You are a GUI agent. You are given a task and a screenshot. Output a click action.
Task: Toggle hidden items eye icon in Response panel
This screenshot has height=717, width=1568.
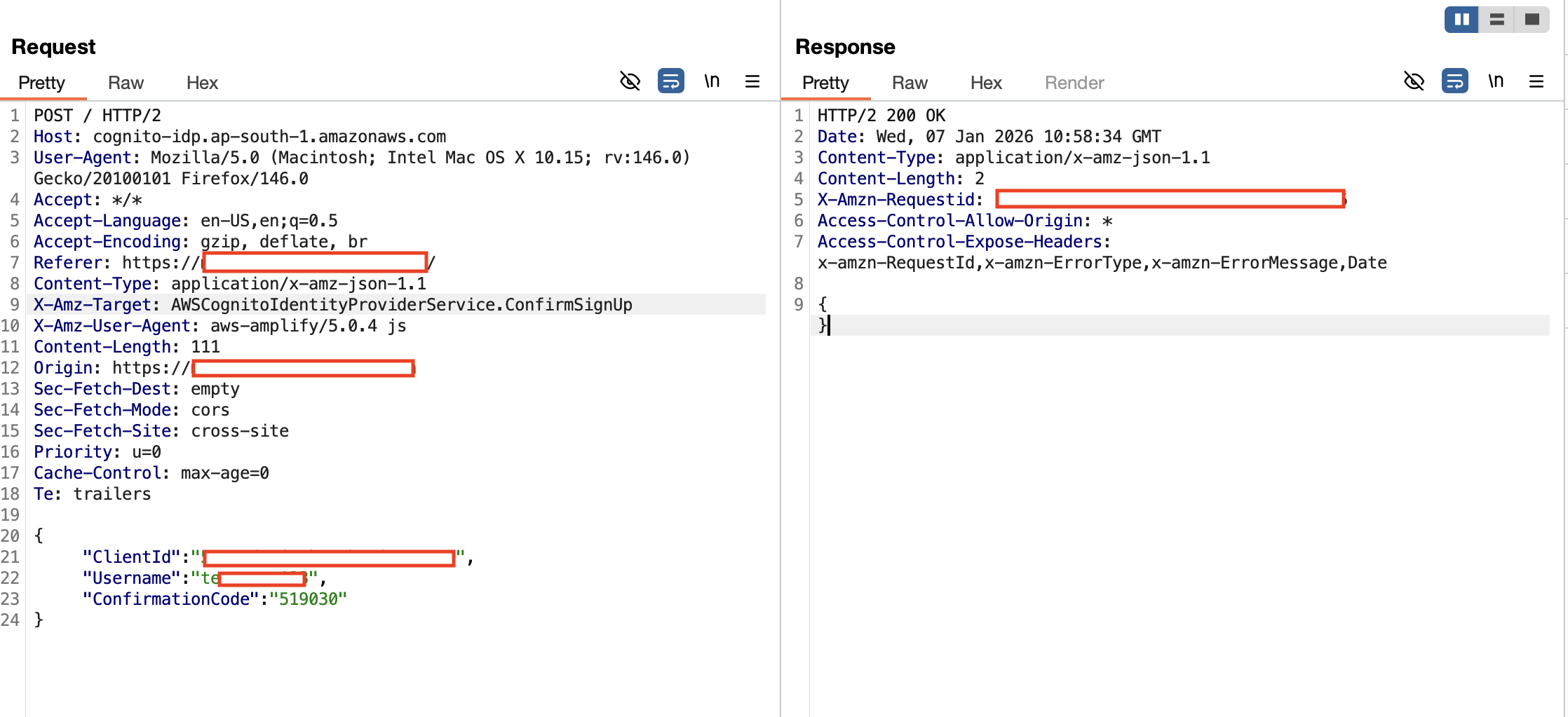click(1414, 81)
